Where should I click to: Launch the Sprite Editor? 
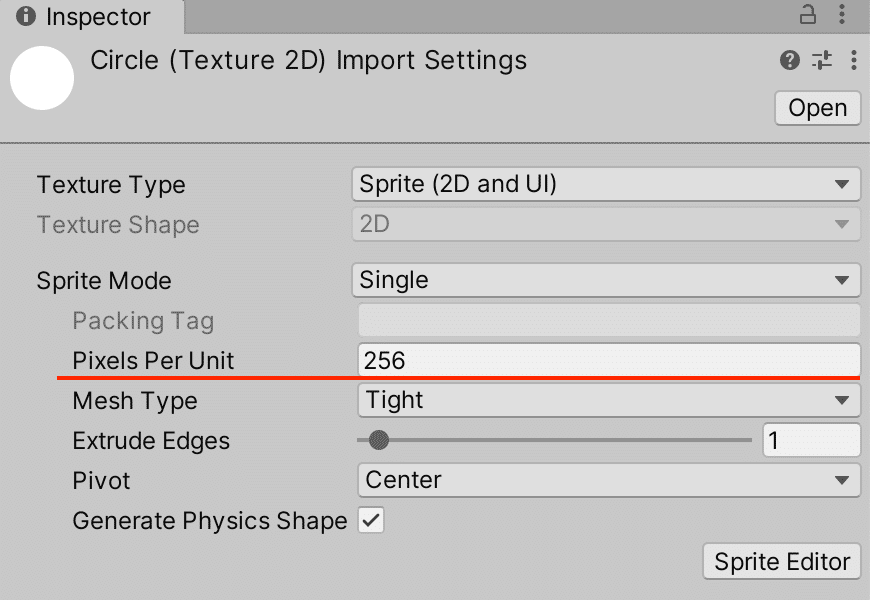point(781,561)
